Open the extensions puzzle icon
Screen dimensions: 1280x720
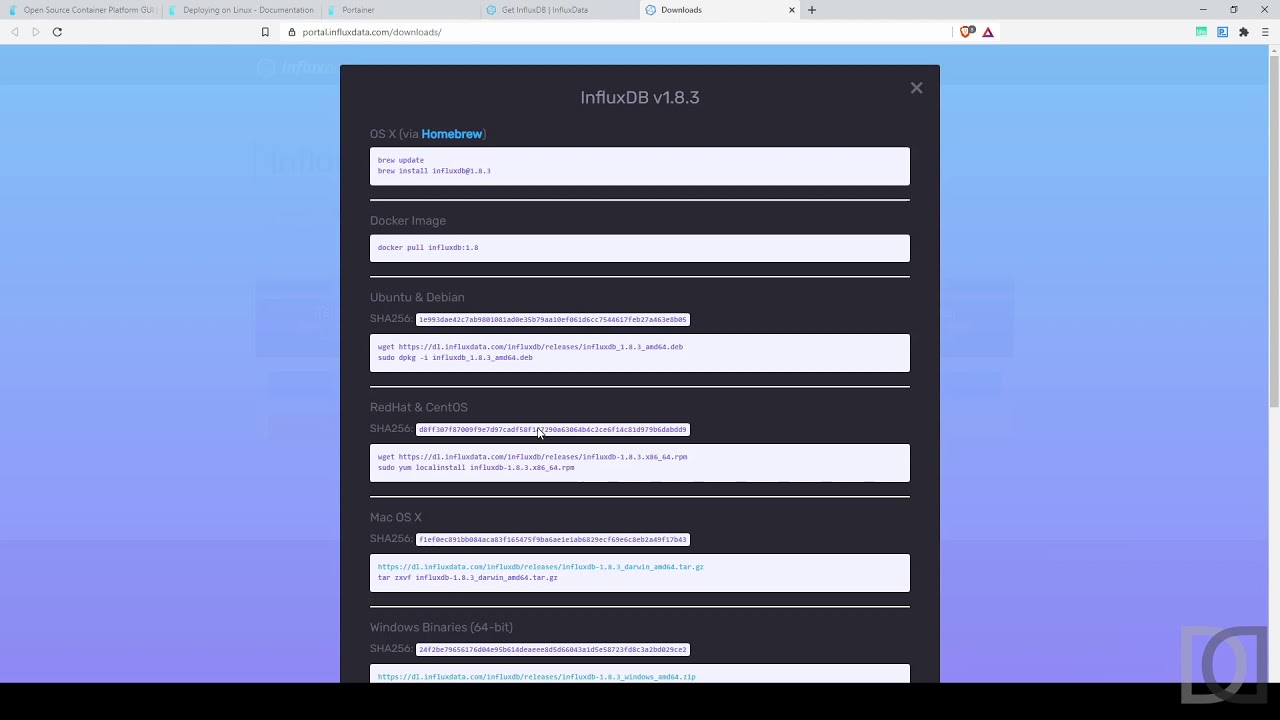[x=1244, y=32]
